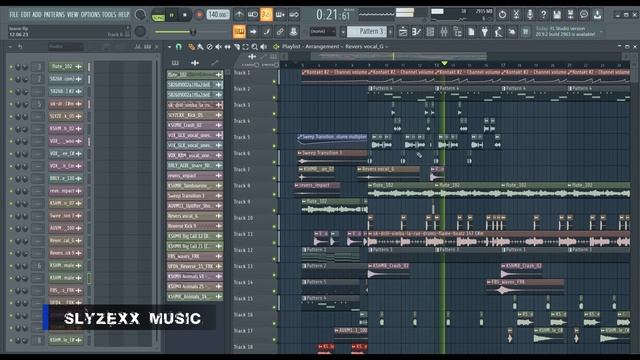Select the playlist Slip tool
The height and width of the screenshot is (360, 640).
click(227, 47)
